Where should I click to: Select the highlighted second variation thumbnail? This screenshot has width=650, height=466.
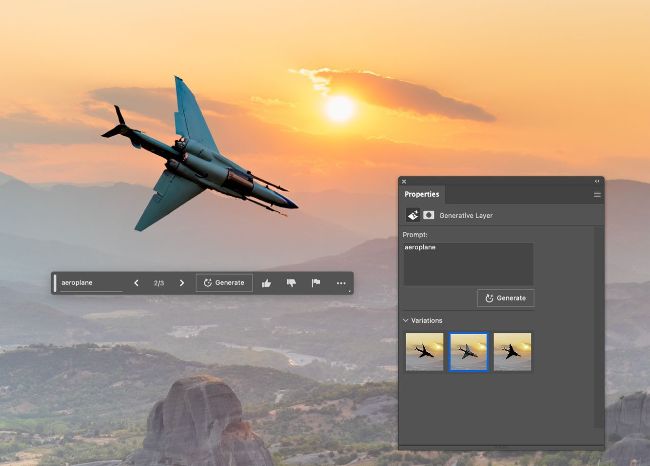468,352
